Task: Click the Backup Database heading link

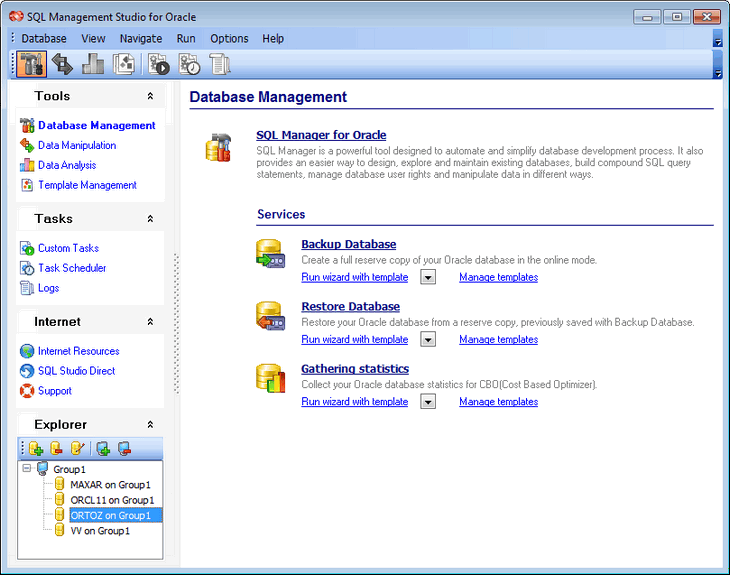Action: coord(349,244)
